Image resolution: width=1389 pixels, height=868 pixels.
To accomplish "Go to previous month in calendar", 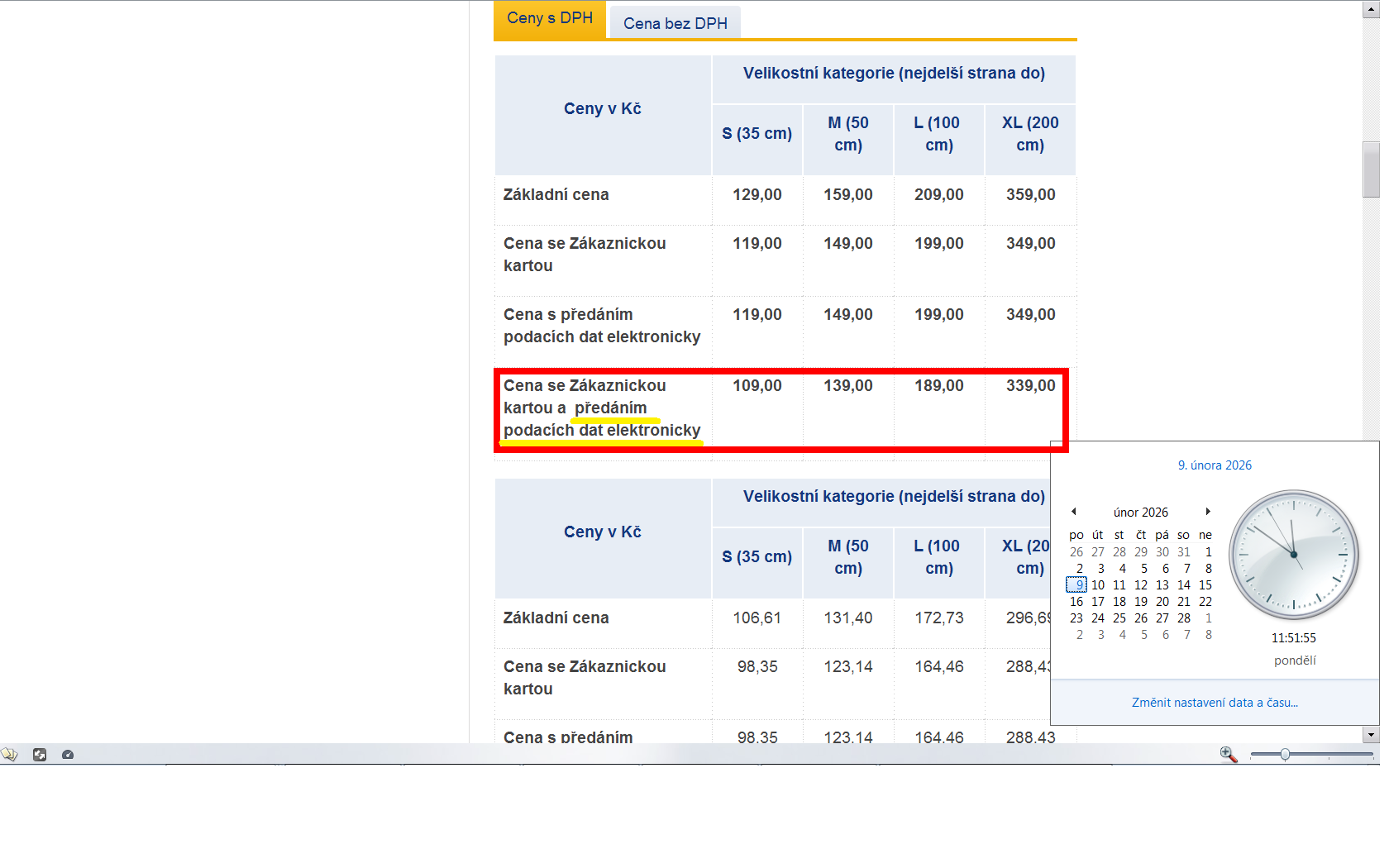I will point(1074,512).
